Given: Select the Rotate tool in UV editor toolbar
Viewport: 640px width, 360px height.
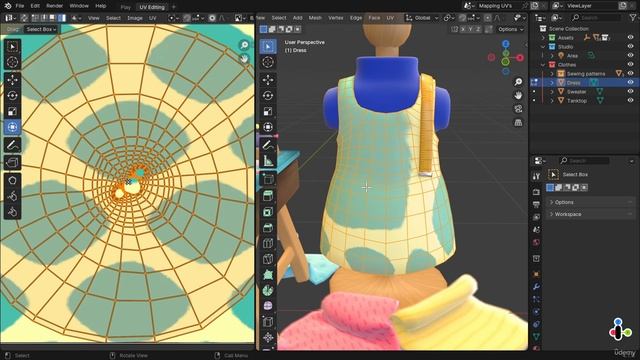Looking at the screenshot, I should [12, 96].
